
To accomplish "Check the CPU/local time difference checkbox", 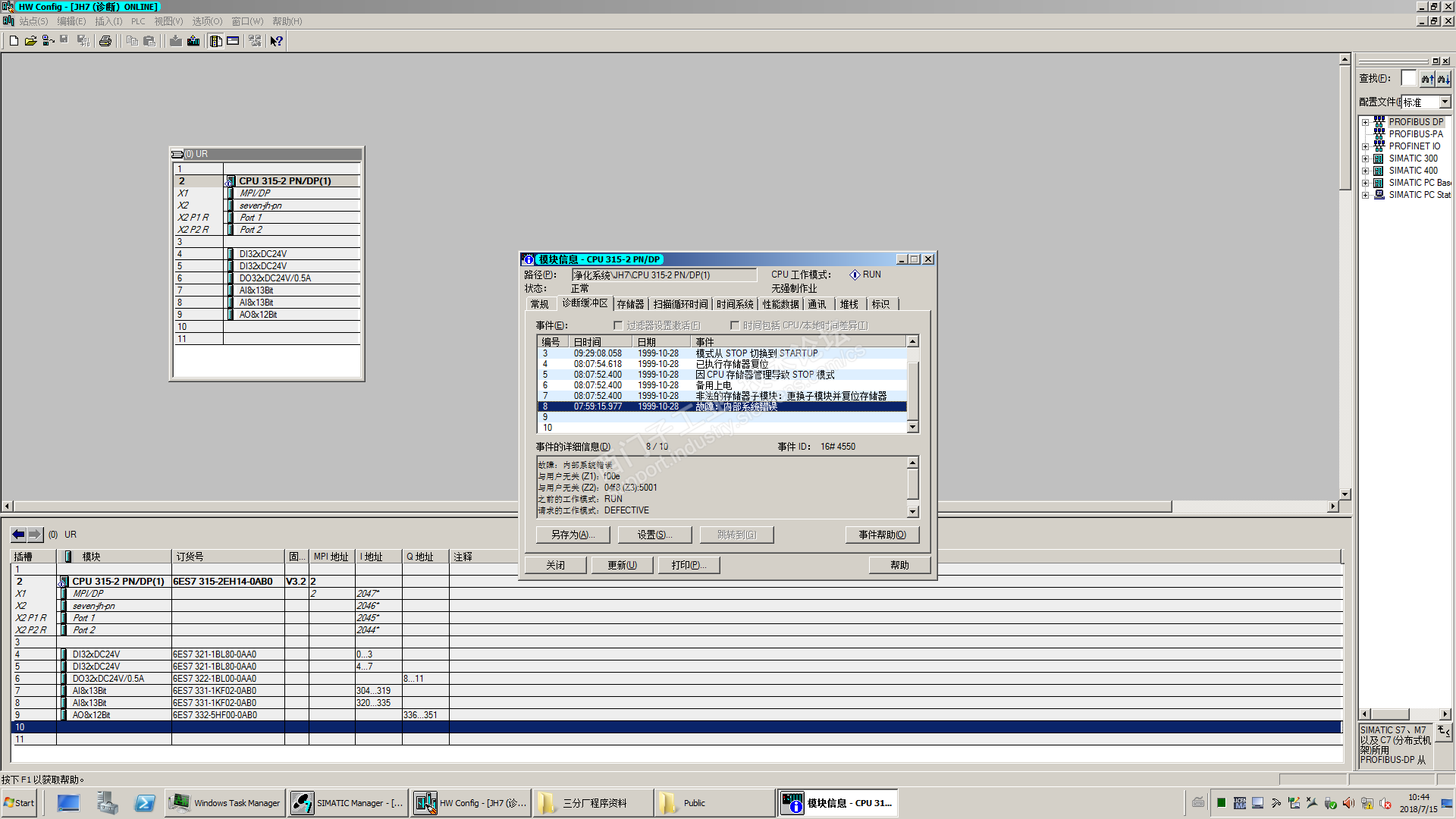I will (734, 325).
